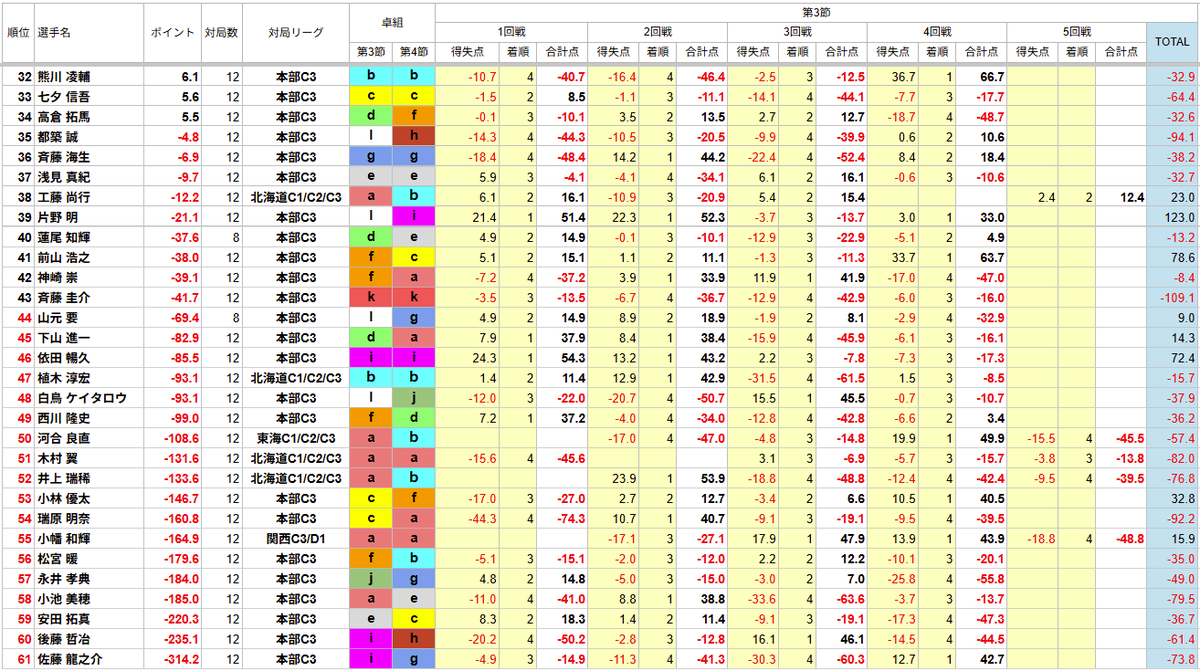Select player name 佐藤 龍之介
1200x671 pixels.
pyautogui.click(x=71, y=659)
